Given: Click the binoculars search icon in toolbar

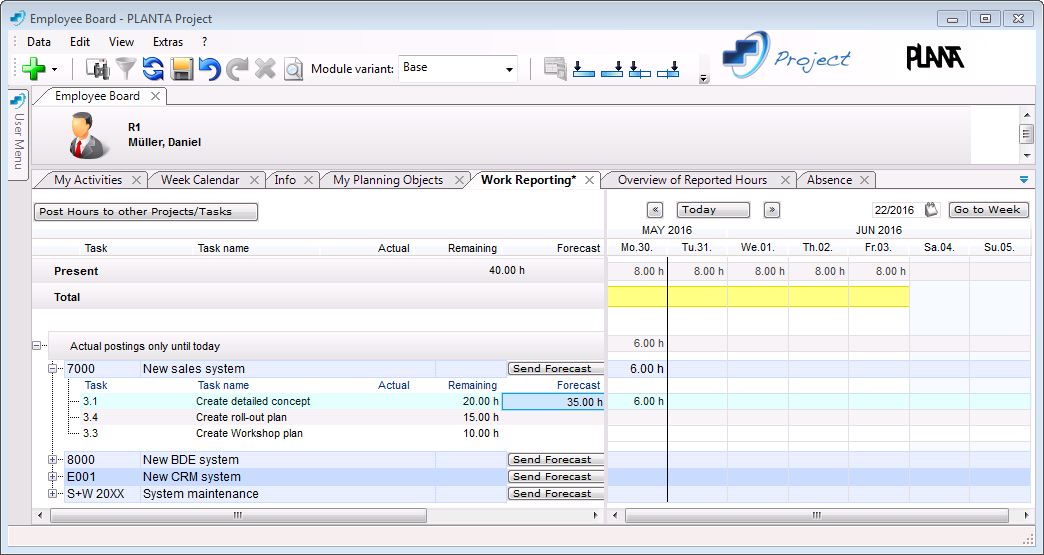Looking at the screenshot, I should coord(98,69).
